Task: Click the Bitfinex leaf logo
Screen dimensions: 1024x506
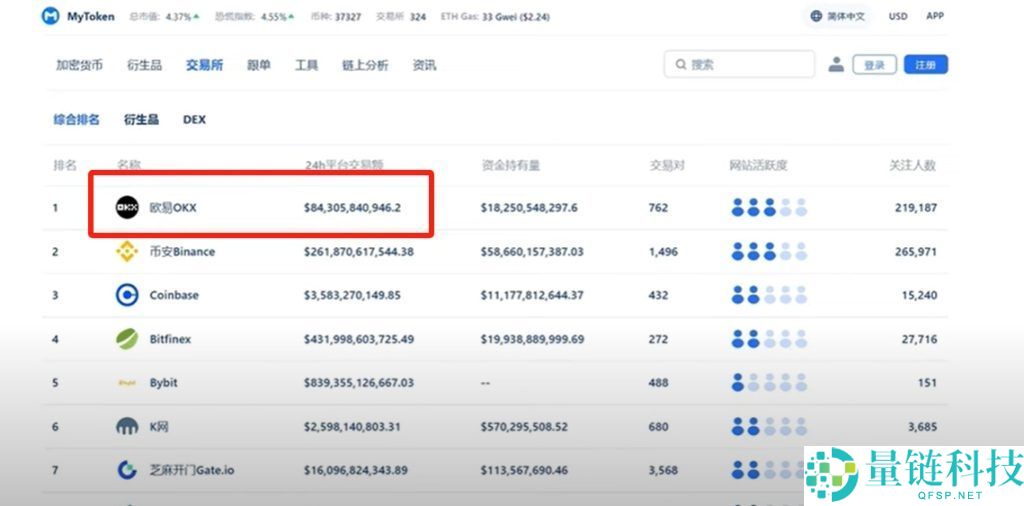Action: point(127,339)
